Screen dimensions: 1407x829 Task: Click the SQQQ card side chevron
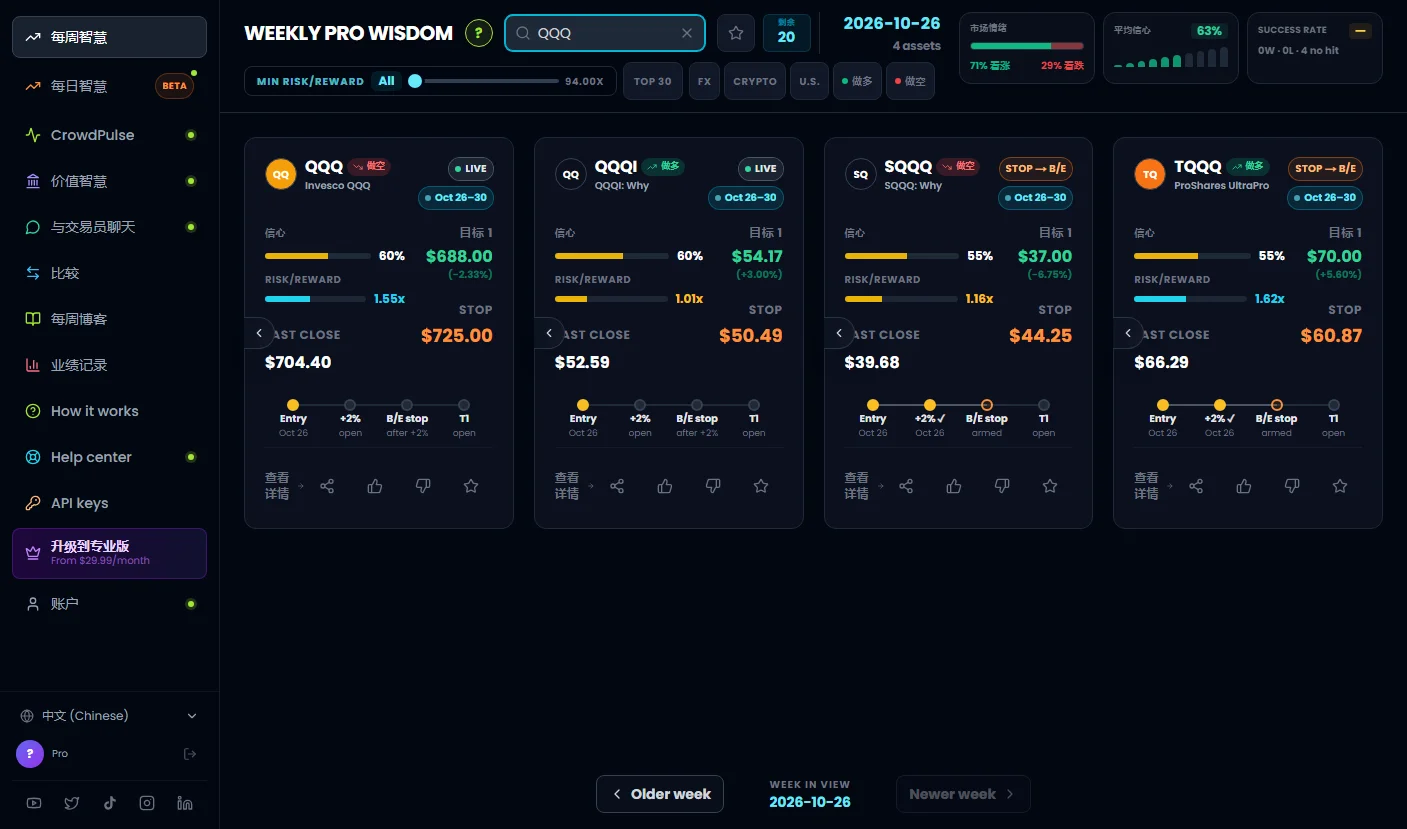coord(839,333)
